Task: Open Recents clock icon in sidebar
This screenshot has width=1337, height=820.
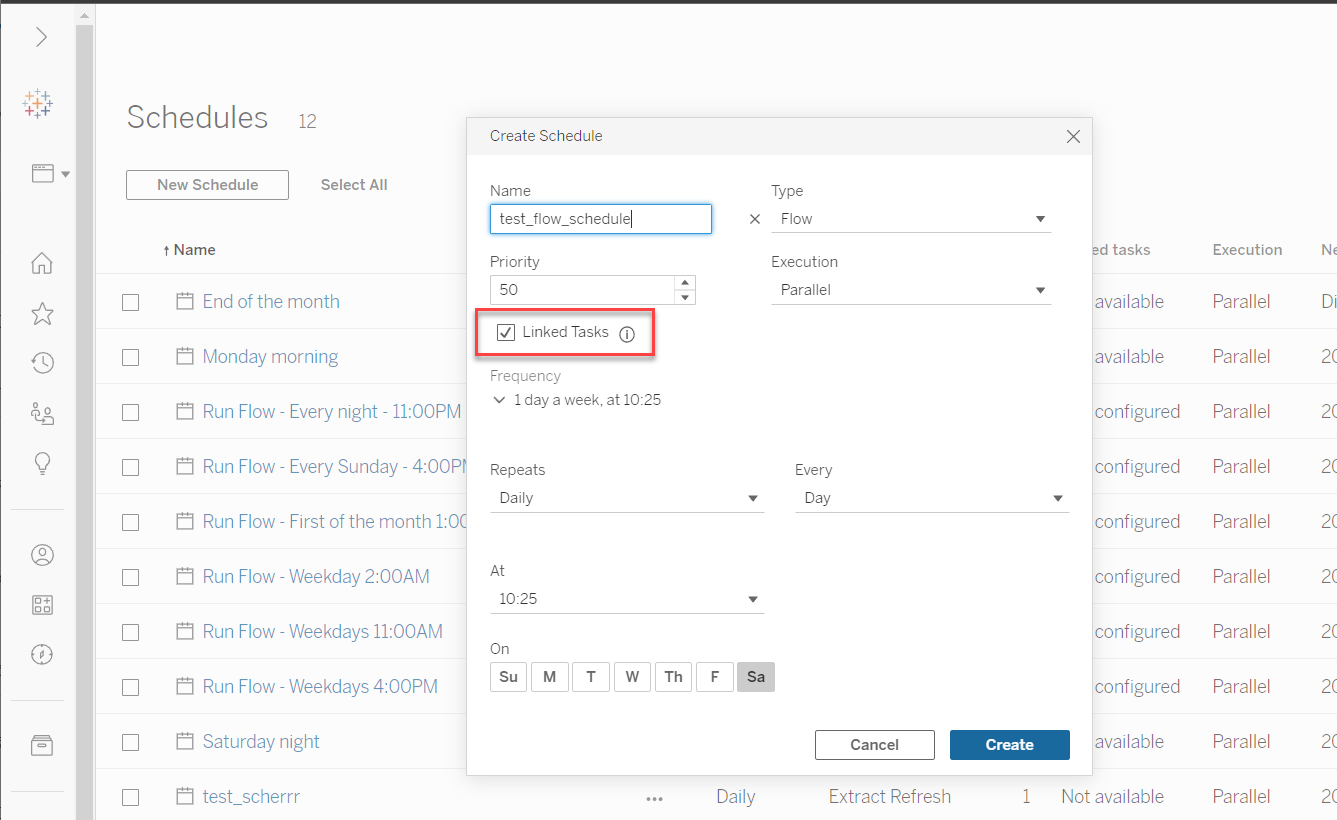Action: tap(42, 363)
